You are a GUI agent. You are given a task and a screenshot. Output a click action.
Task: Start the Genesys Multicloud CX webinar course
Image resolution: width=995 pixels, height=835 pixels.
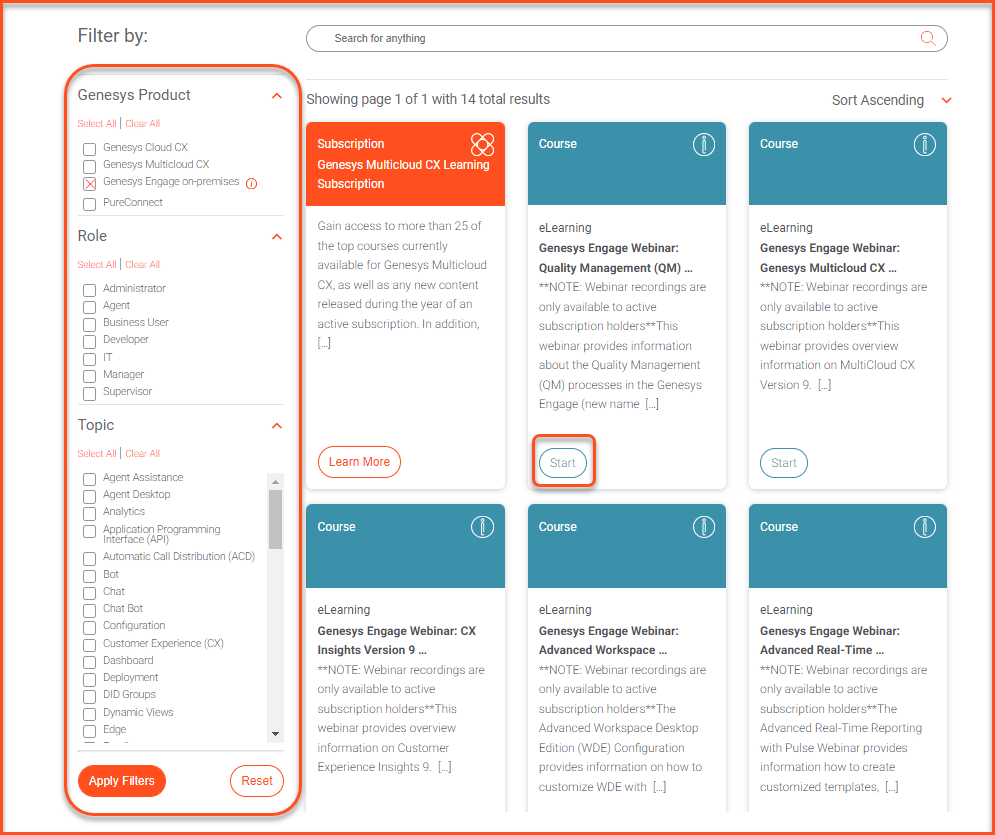[x=784, y=463]
